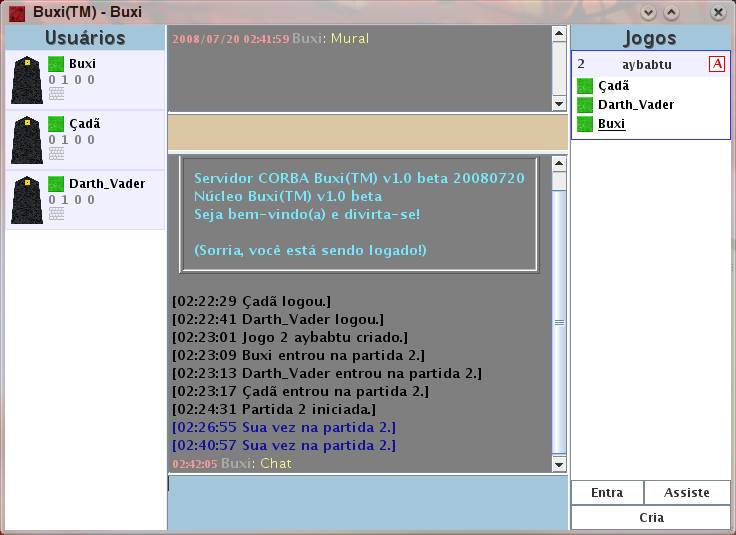
Task: Click the keyboard icon under Darth_Vader's score
Action: (x=56, y=214)
